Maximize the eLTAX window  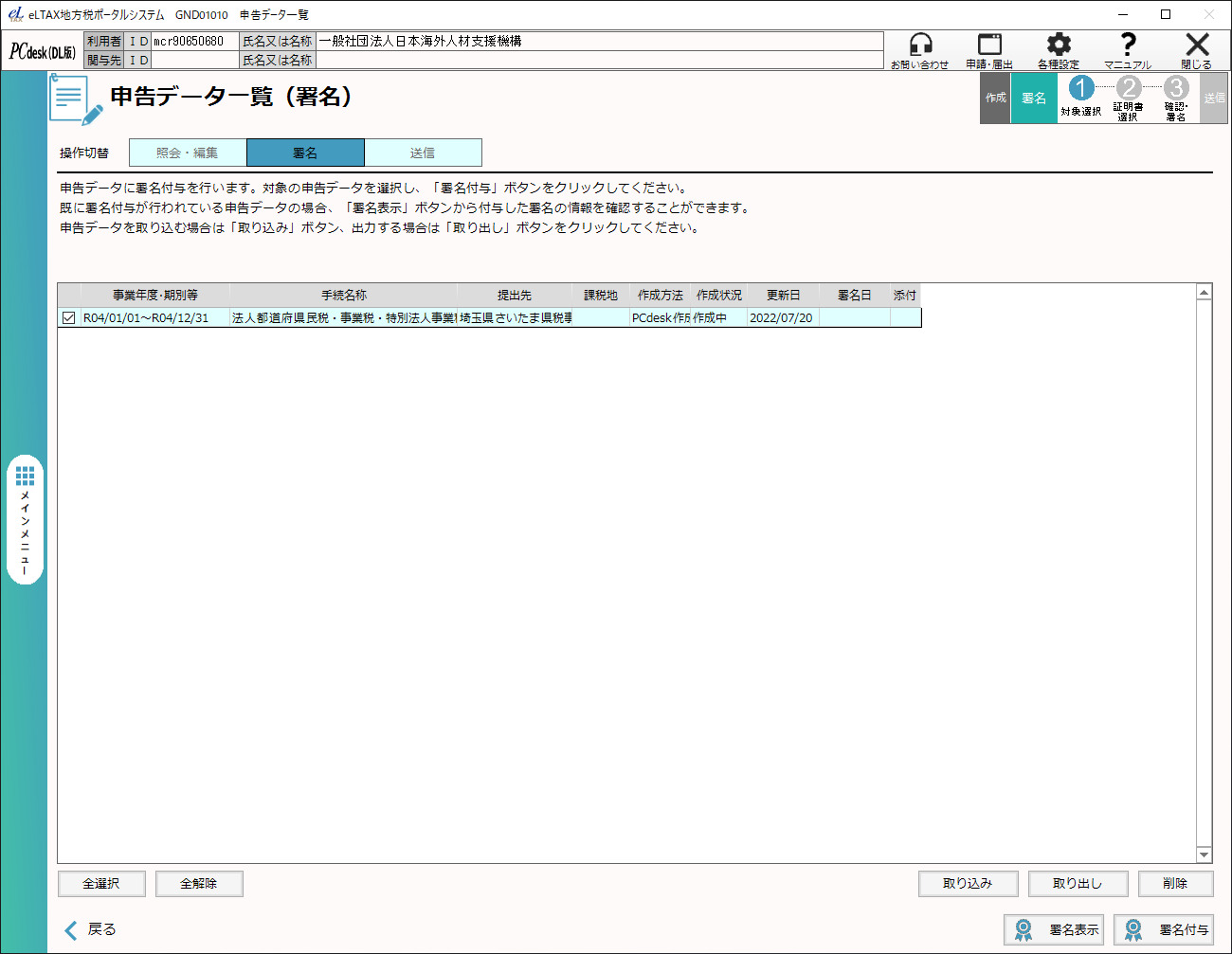coord(1166,14)
